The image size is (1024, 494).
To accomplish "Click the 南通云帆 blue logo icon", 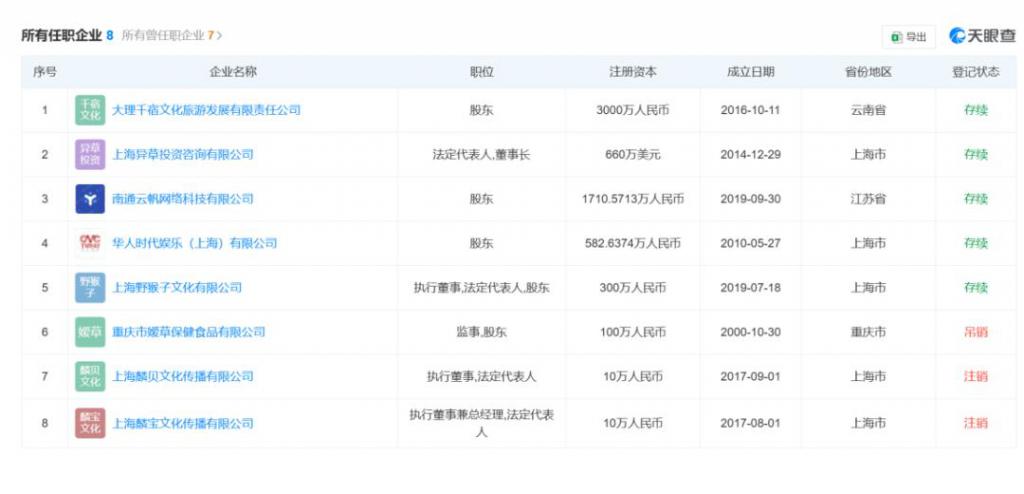I will click(90, 199).
